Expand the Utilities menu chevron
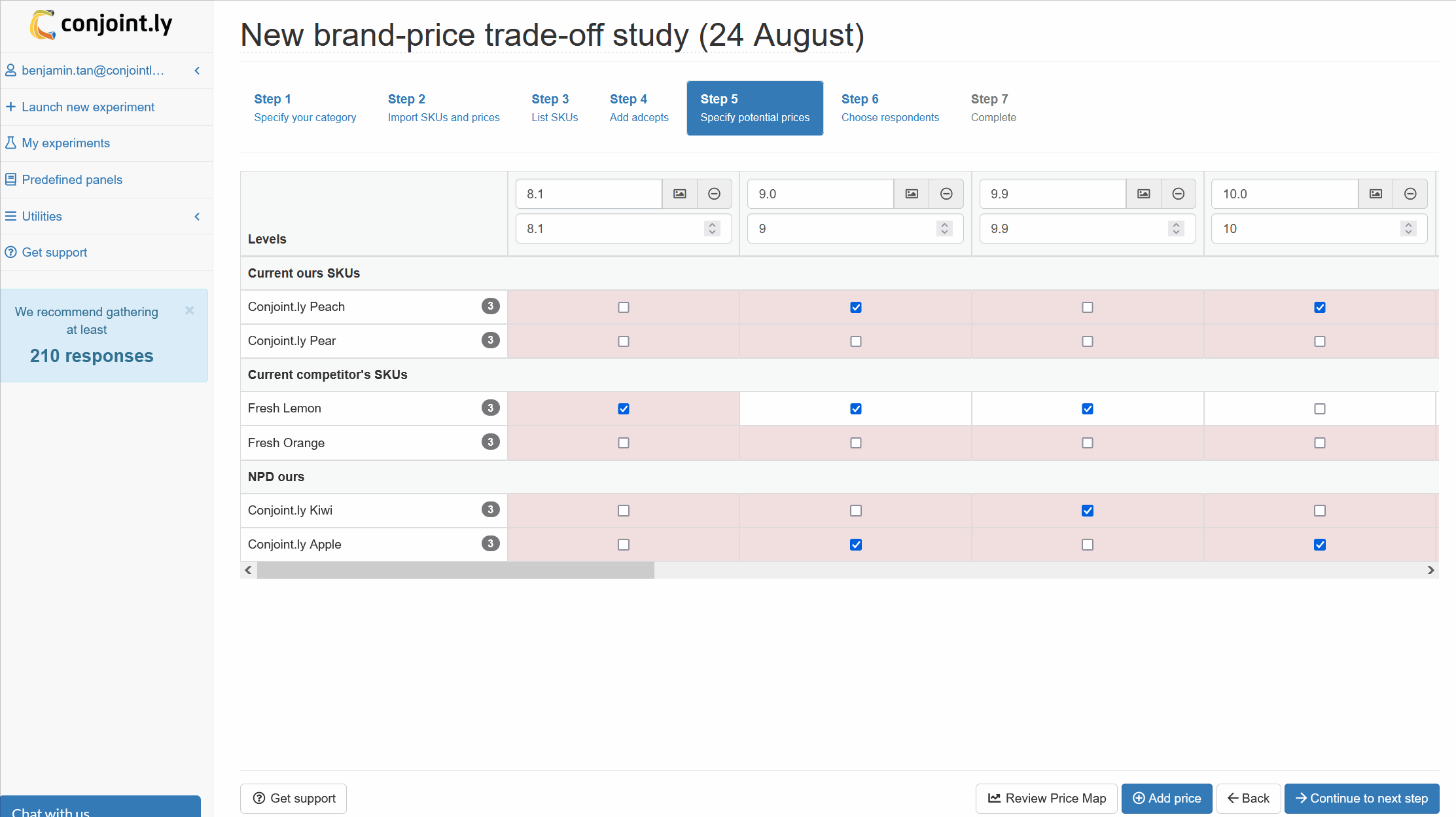The width and height of the screenshot is (1456, 817). 197,216
